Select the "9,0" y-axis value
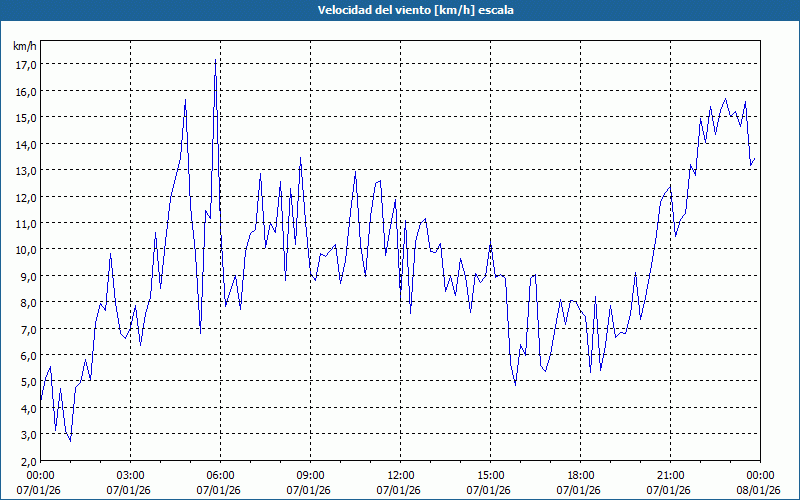The image size is (800, 500). point(29,277)
